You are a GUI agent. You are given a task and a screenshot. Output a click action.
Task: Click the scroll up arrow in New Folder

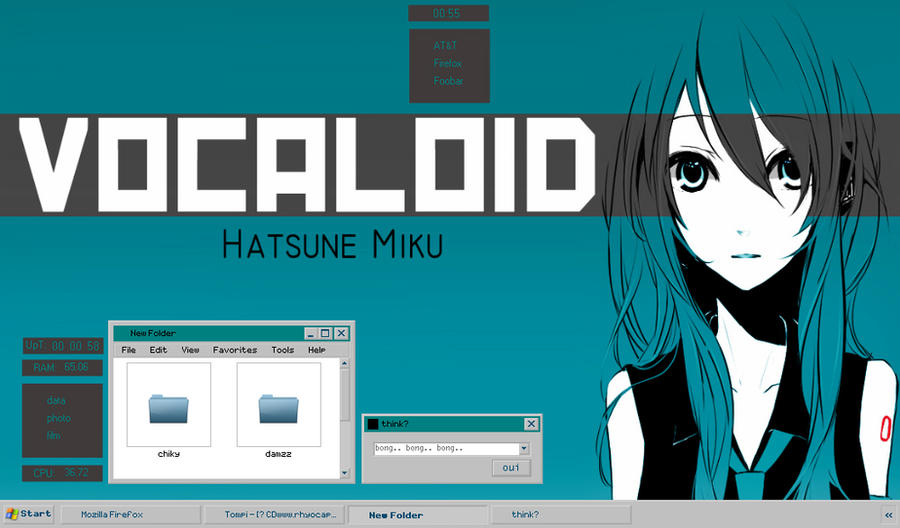[x=344, y=363]
